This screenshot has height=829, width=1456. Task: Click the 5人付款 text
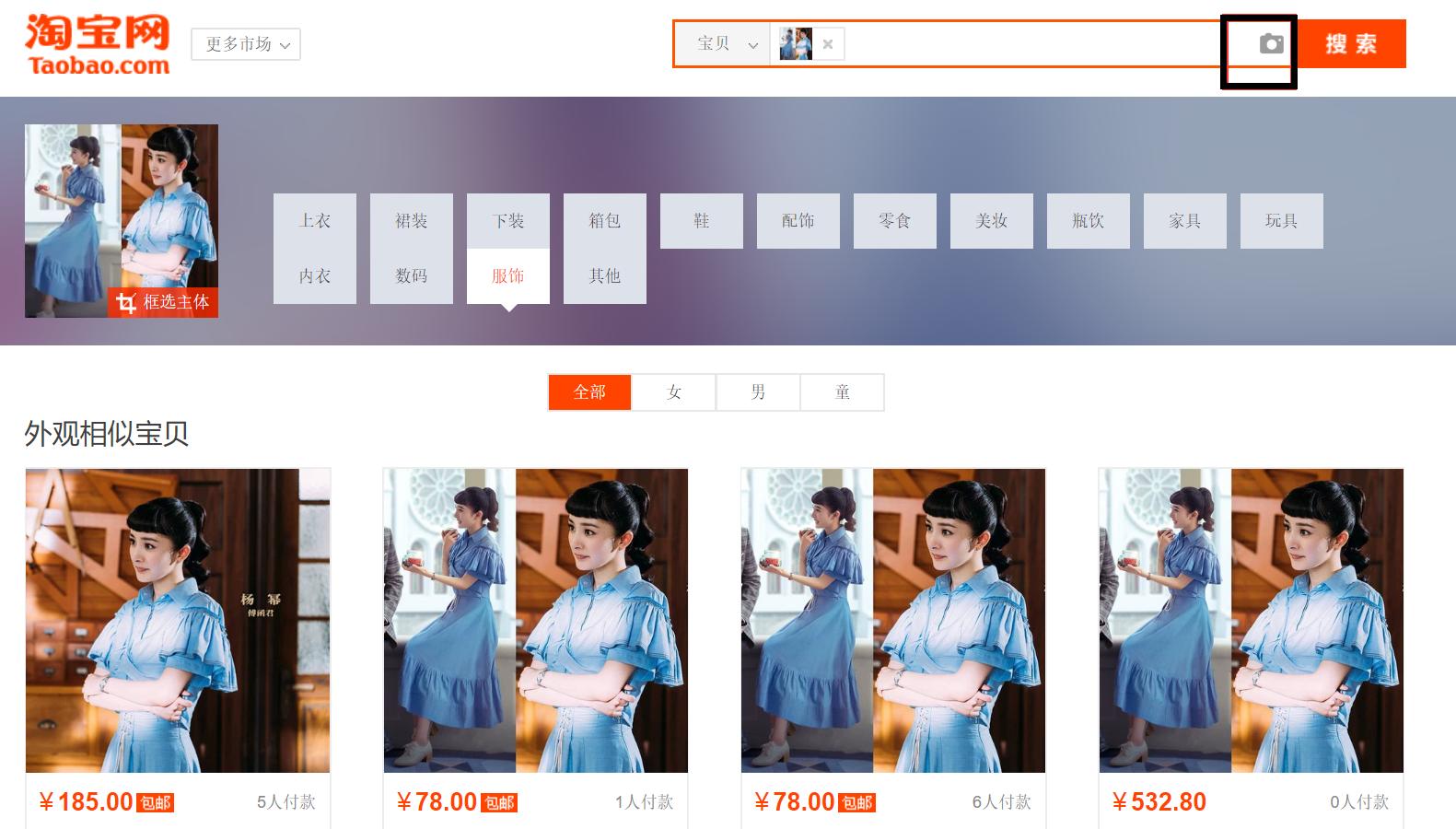286,802
